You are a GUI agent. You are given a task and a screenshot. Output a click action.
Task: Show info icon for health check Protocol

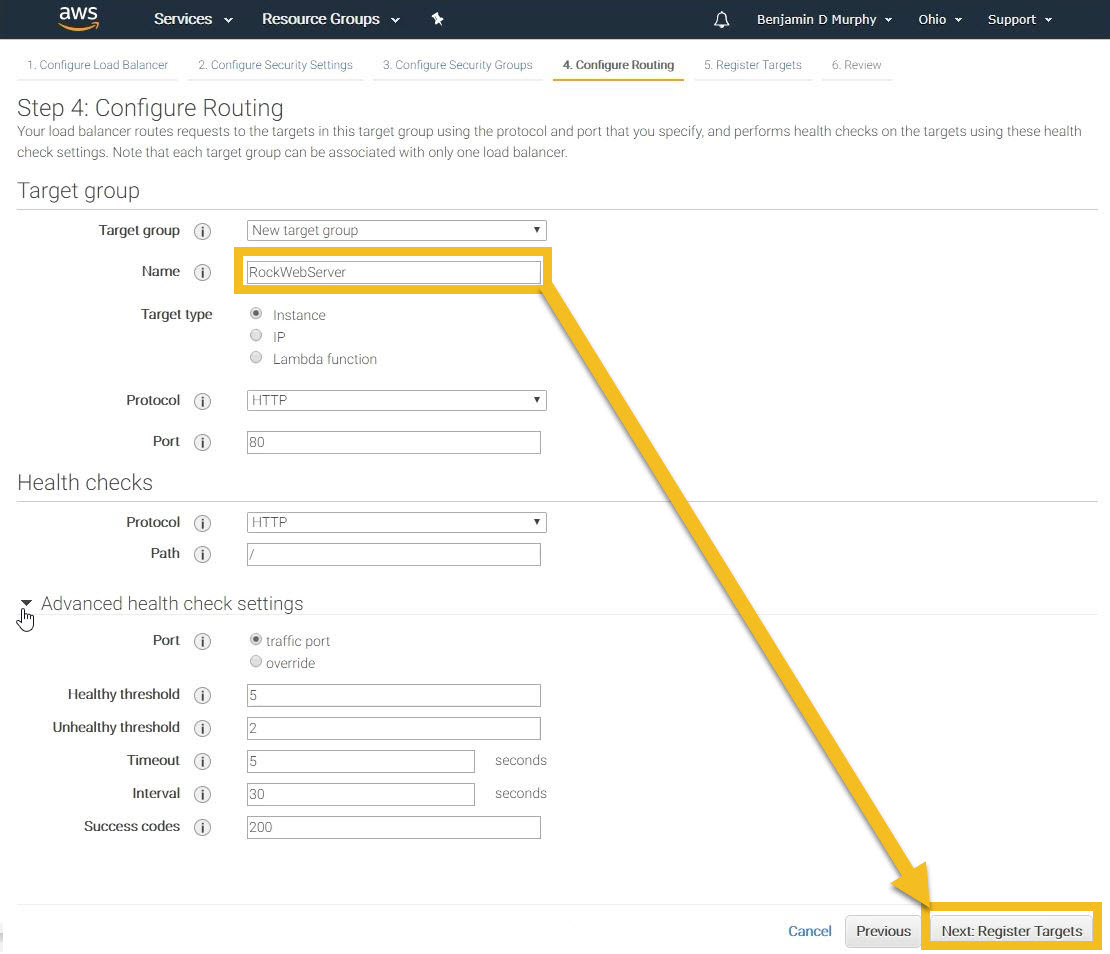click(202, 523)
